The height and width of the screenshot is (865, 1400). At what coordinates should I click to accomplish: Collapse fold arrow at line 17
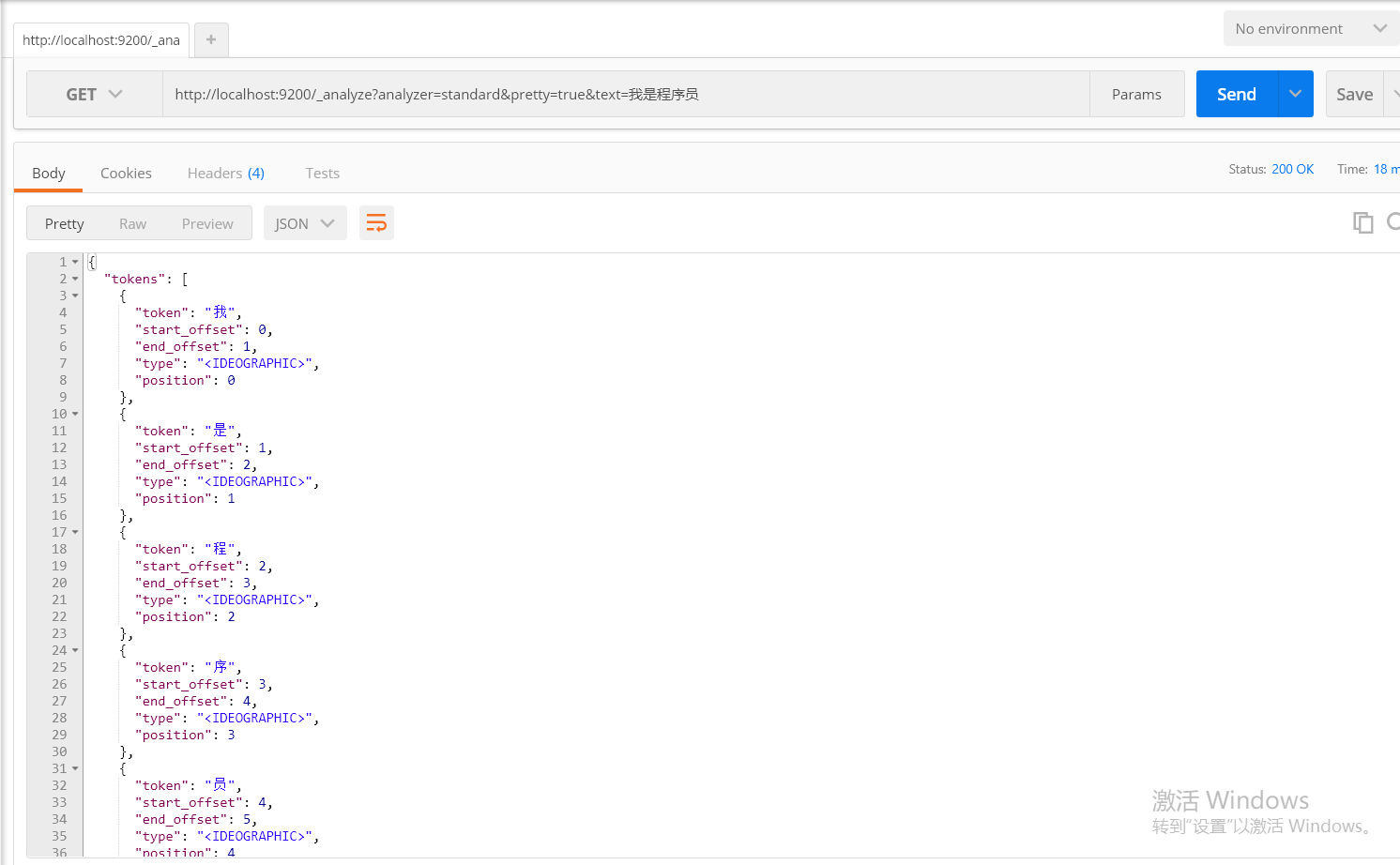pos(75,532)
